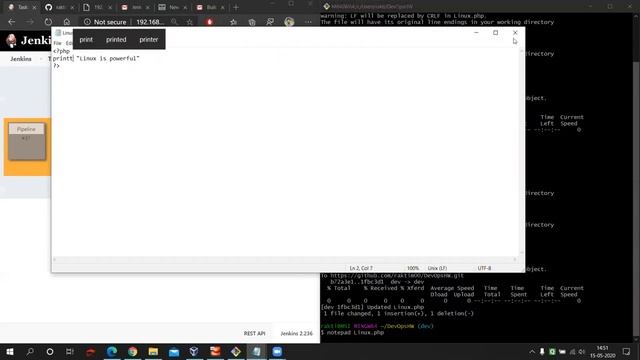
Task: Open the Windows Start menu
Action: tap(9, 351)
